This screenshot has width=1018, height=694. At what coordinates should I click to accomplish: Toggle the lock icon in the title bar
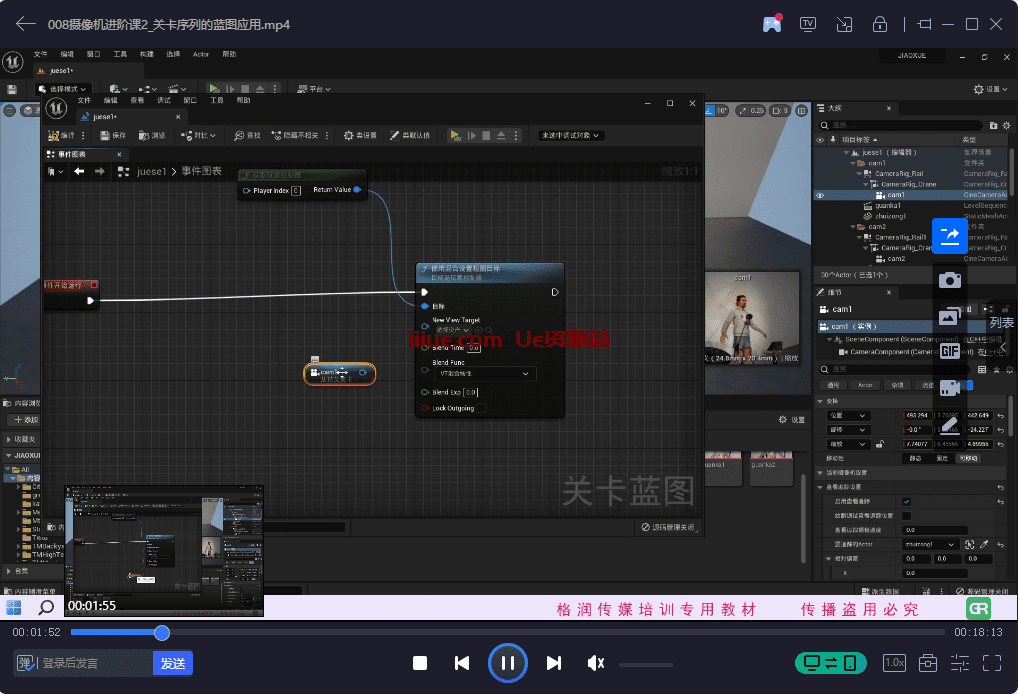880,24
